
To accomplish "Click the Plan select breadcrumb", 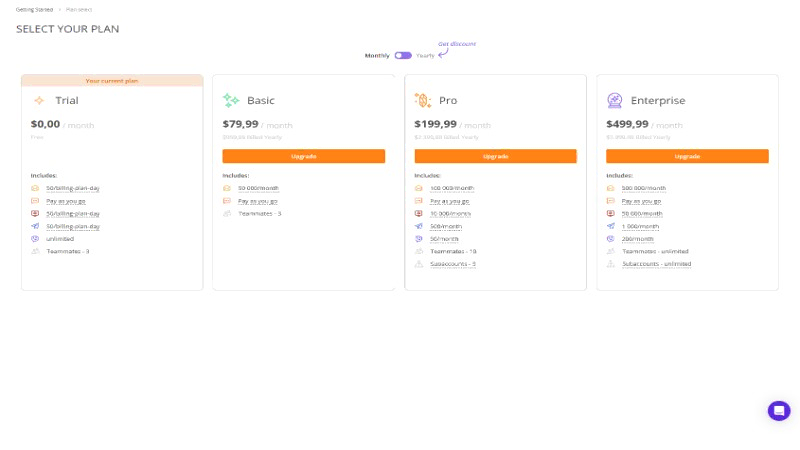I will pyautogui.click(x=79, y=9).
